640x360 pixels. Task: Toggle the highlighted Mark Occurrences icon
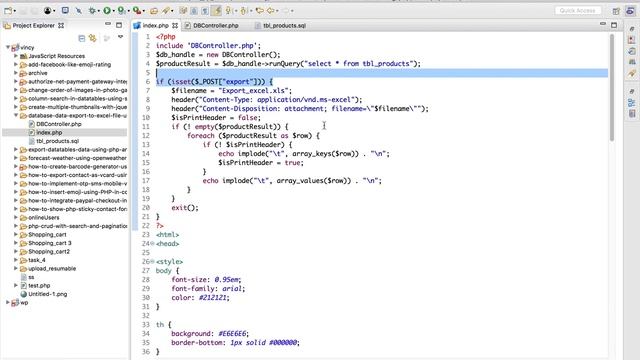pyautogui.click(x=217, y=11)
